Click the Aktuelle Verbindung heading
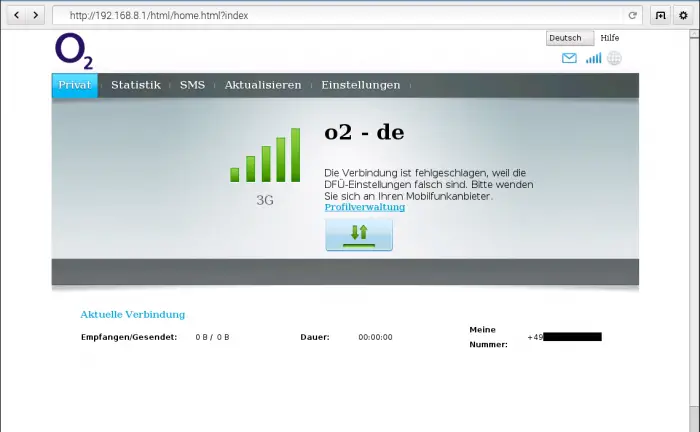This screenshot has width=700, height=432. (133, 315)
